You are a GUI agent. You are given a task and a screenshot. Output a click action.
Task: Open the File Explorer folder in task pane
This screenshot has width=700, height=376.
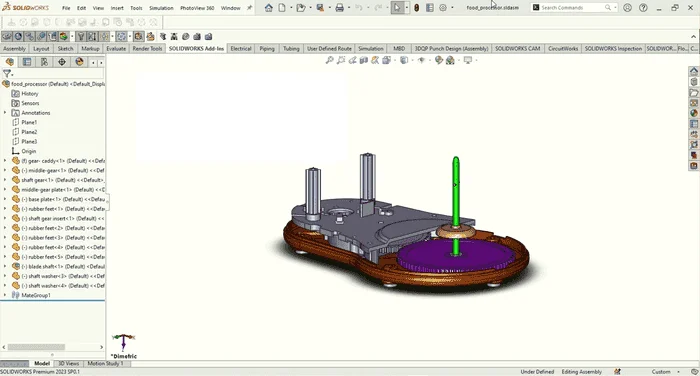click(694, 92)
